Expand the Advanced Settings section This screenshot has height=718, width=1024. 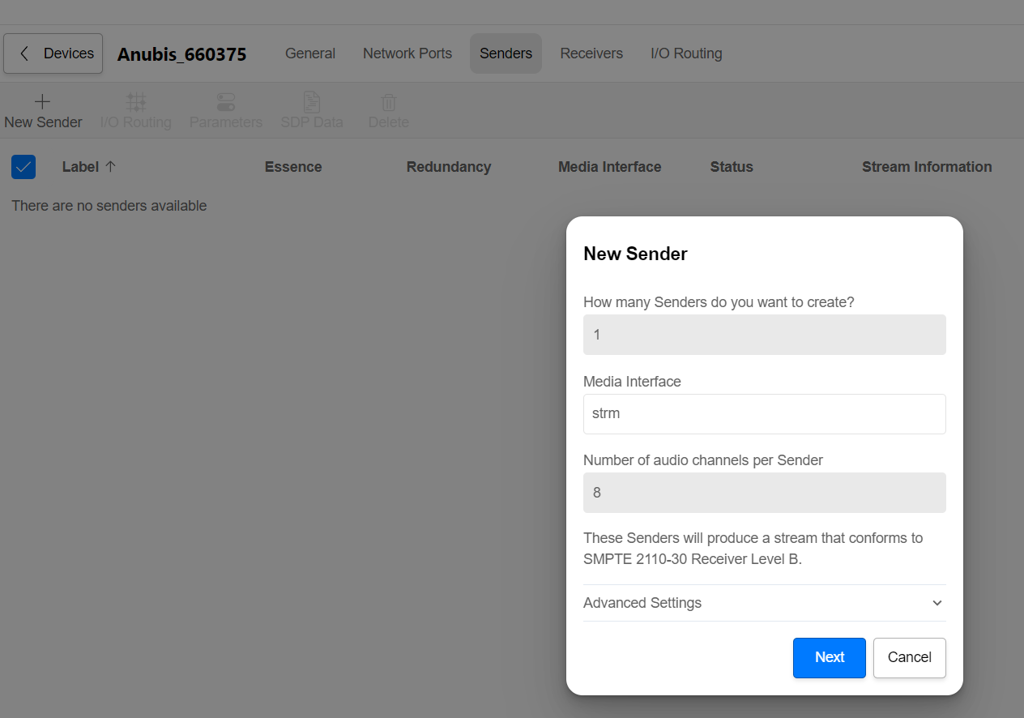click(x=764, y=603)
